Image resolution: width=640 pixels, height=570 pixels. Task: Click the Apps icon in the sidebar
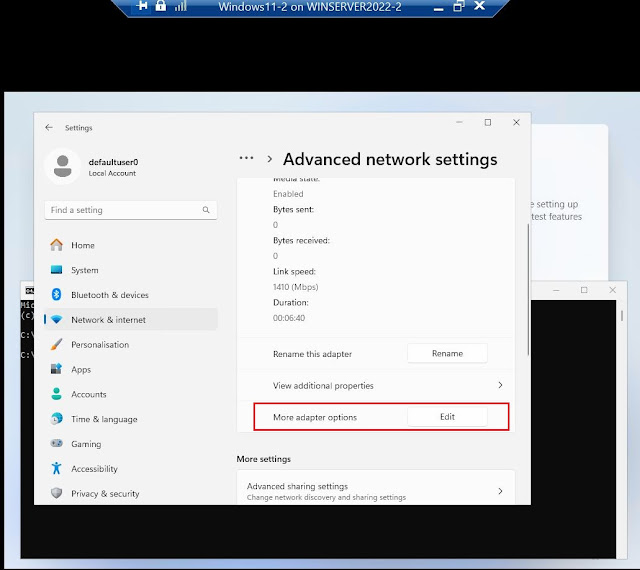tap(56, 369)
